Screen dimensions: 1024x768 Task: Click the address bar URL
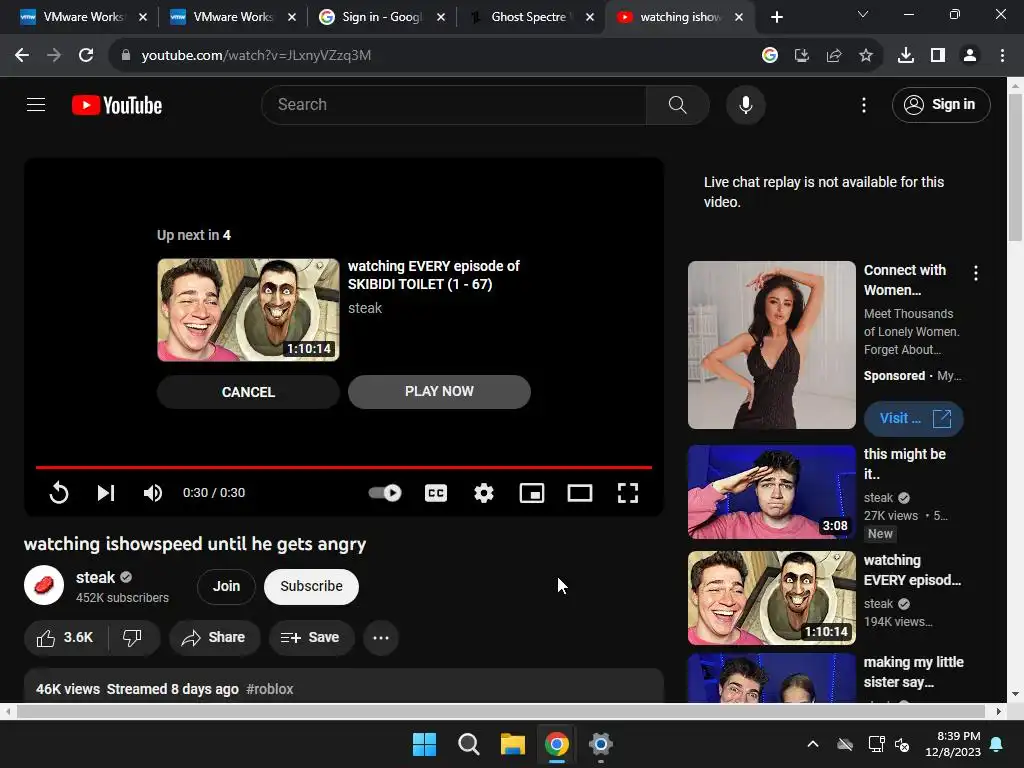[256, 56]
